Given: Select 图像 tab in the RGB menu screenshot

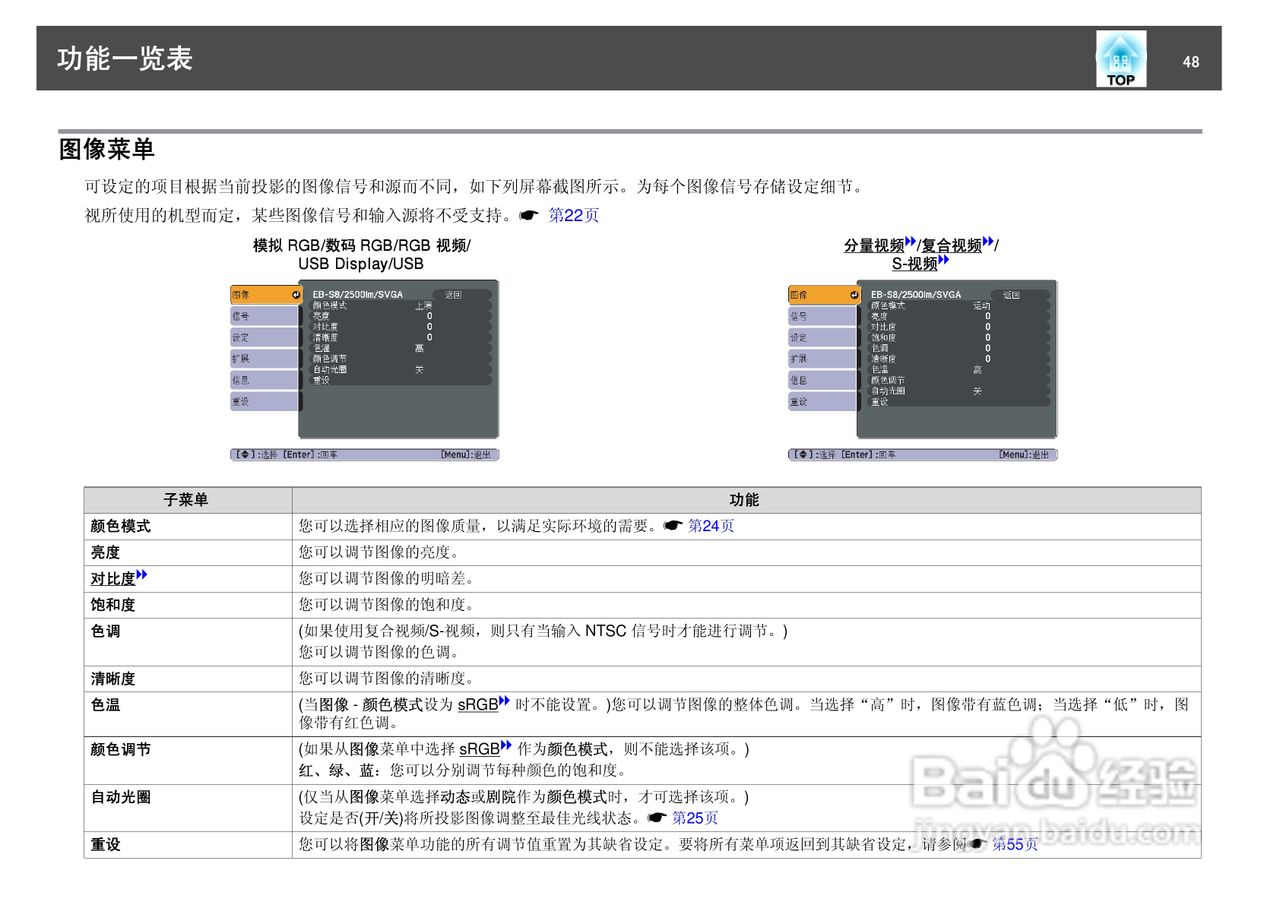Looking at the screenshot, I should point(265,295).
